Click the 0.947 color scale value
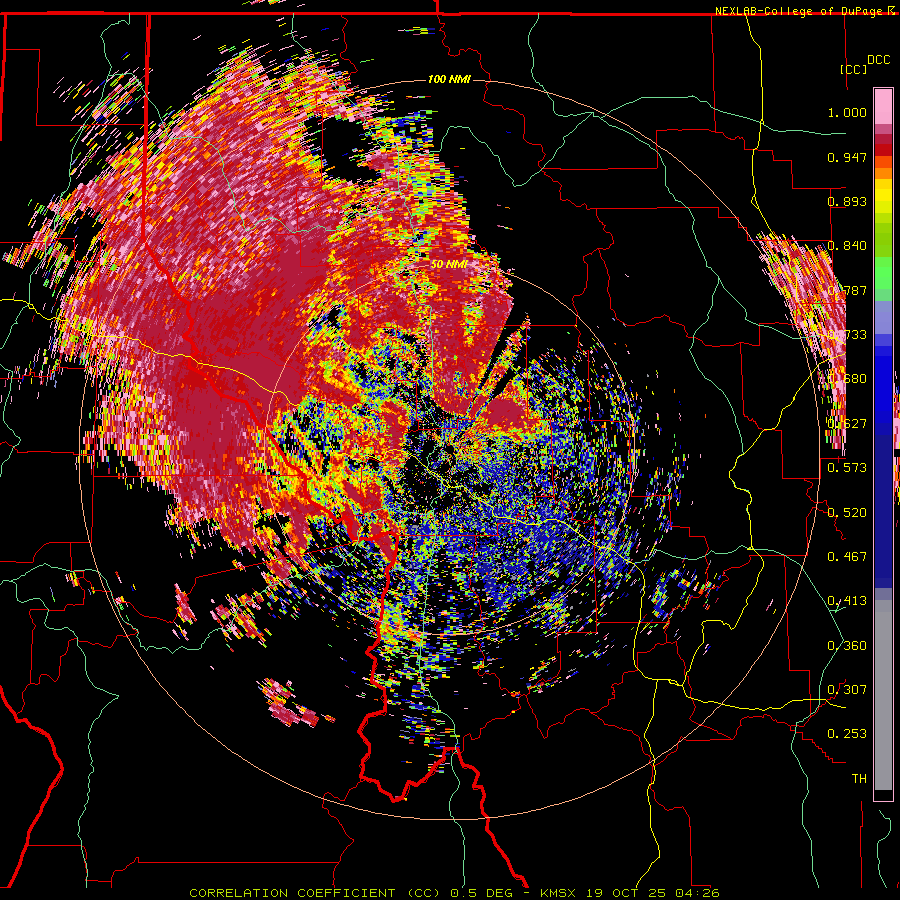This screenshot has width=900, height=900. click(x=847, y=157)
